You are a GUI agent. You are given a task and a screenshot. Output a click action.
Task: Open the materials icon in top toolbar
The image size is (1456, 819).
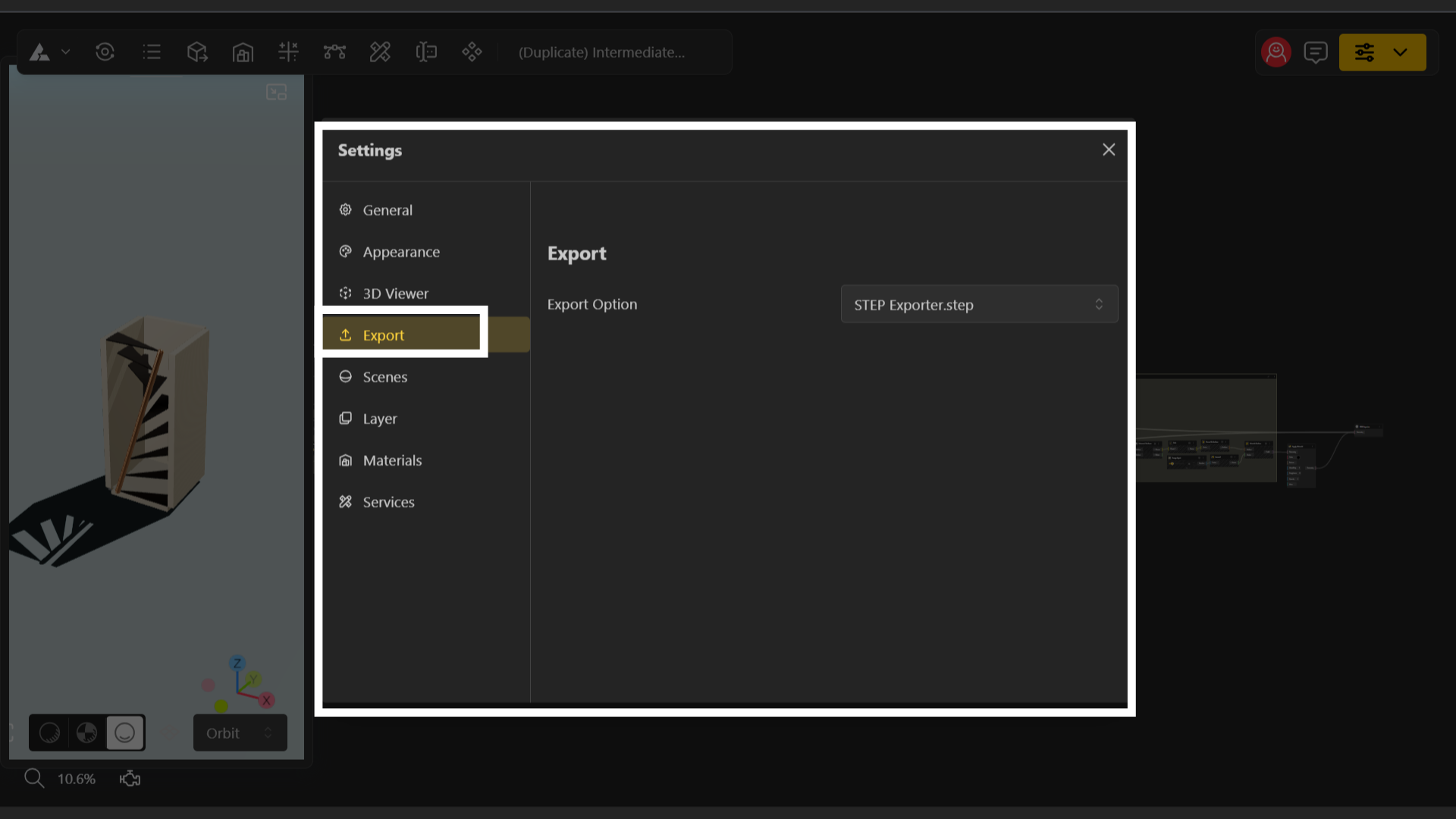point(243,52)
